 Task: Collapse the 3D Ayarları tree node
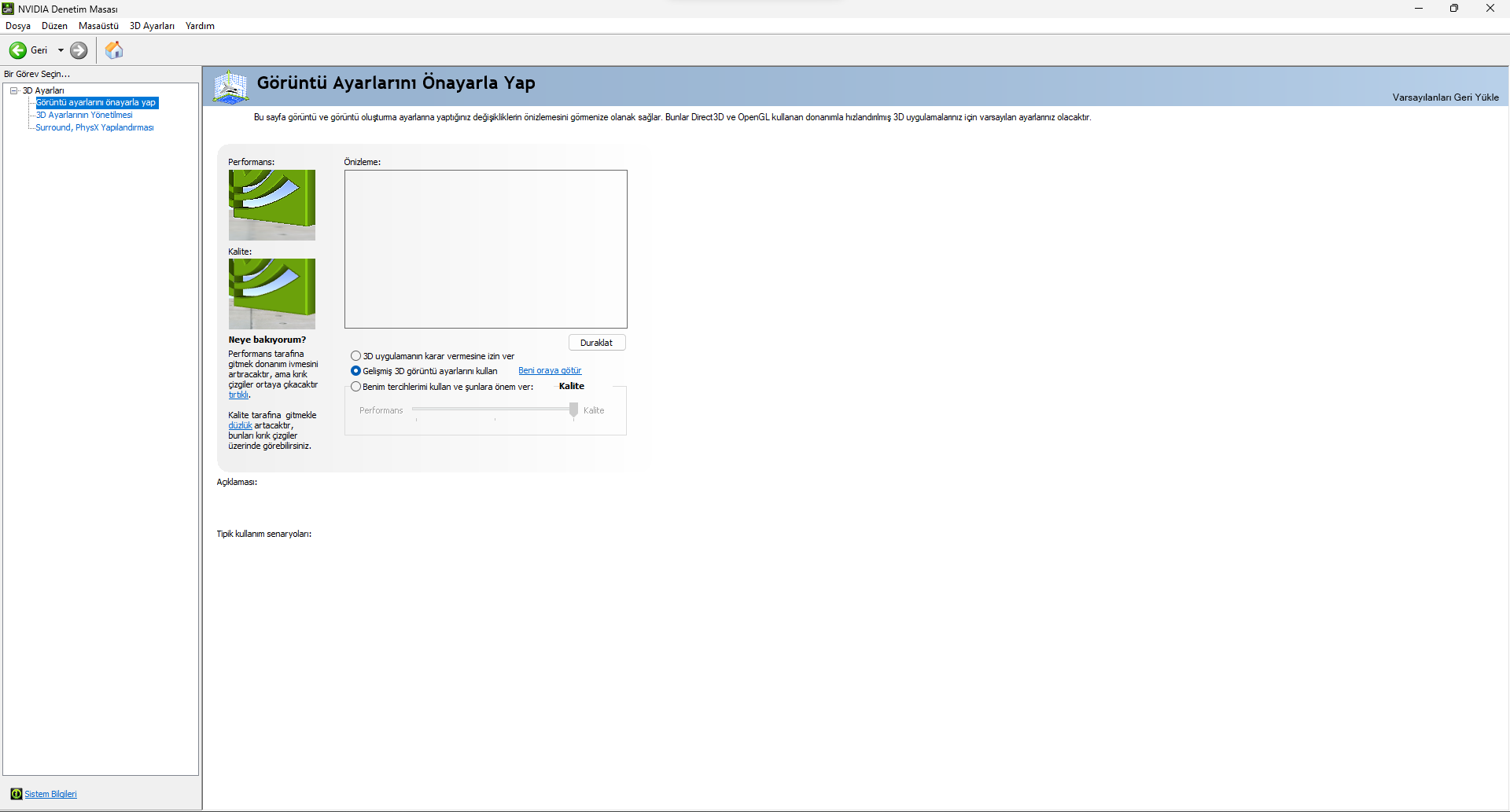click(13, 90)
